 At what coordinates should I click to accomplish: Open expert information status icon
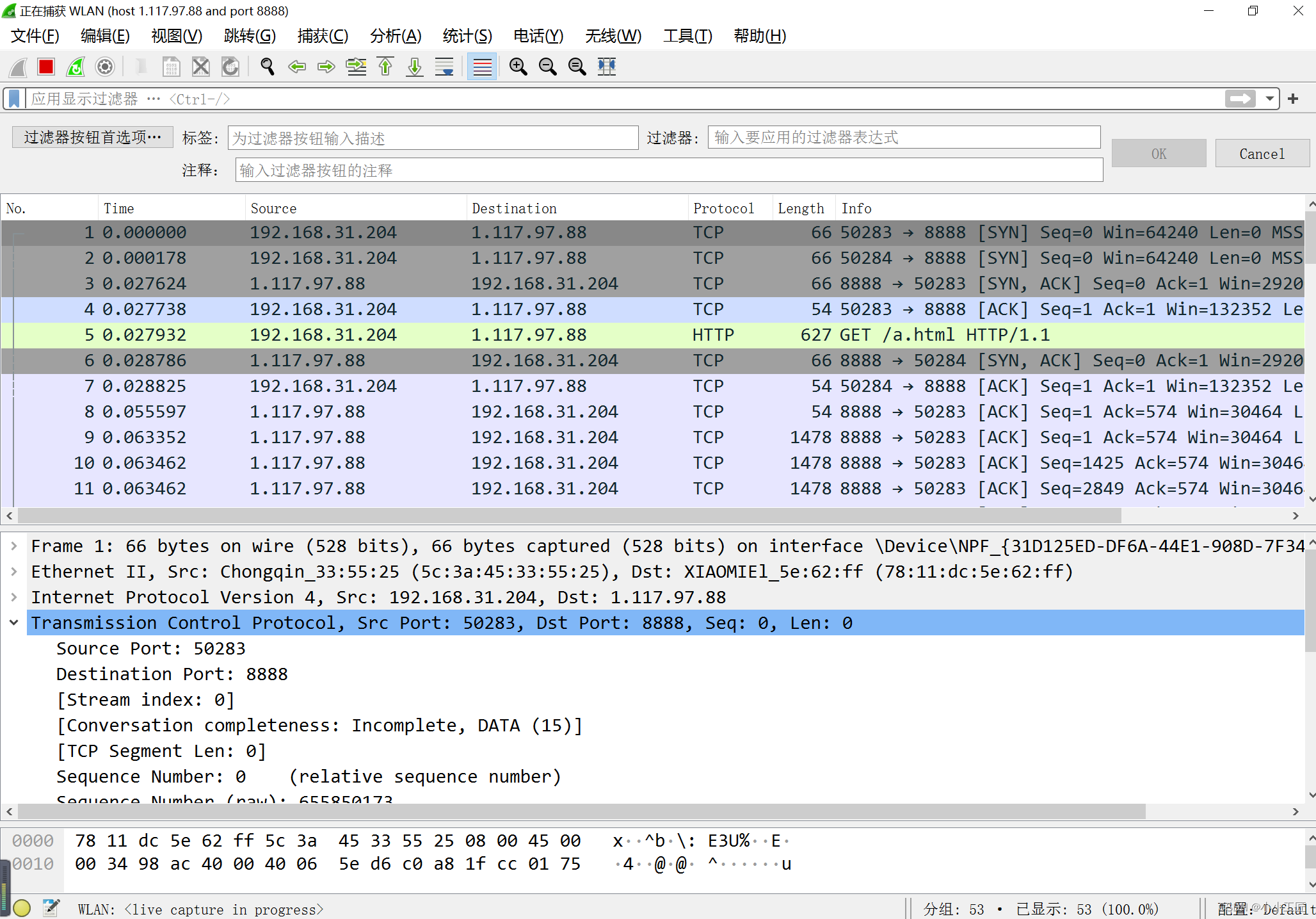pos(22,907)
